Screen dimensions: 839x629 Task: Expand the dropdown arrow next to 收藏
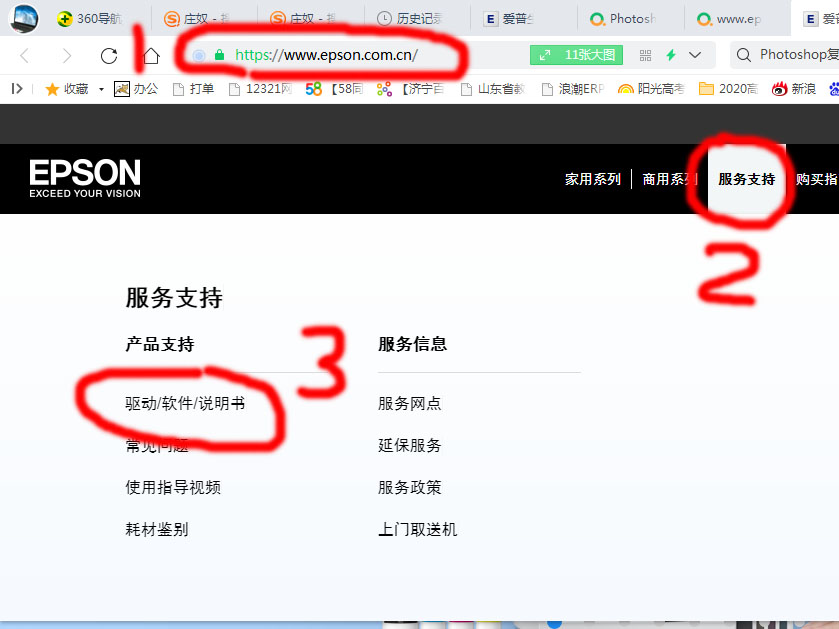click(103, 88)
